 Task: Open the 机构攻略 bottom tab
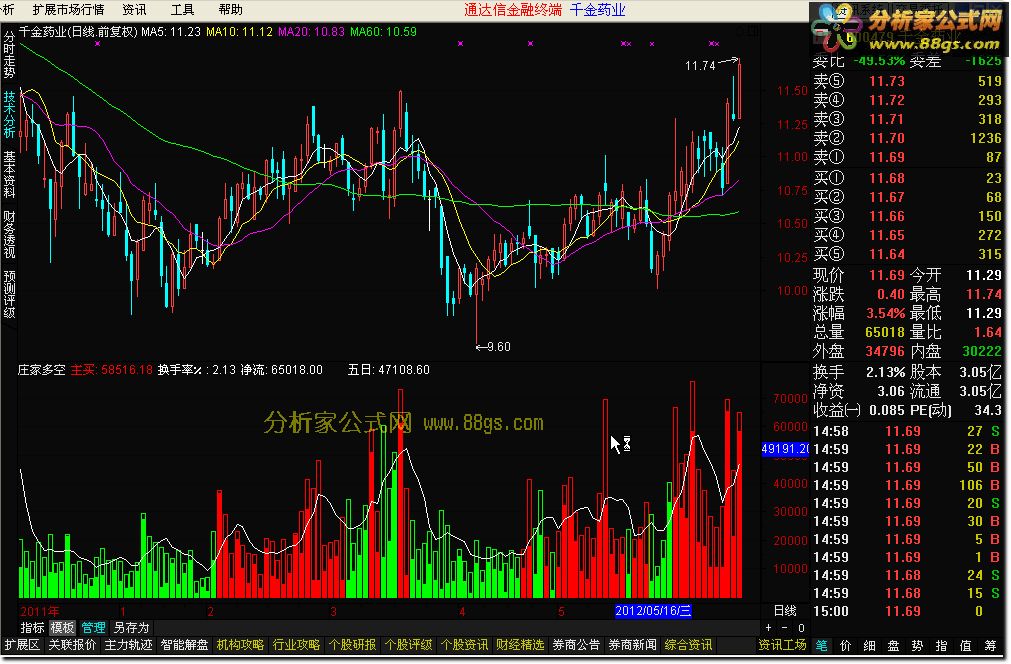[x=240, y=645]
